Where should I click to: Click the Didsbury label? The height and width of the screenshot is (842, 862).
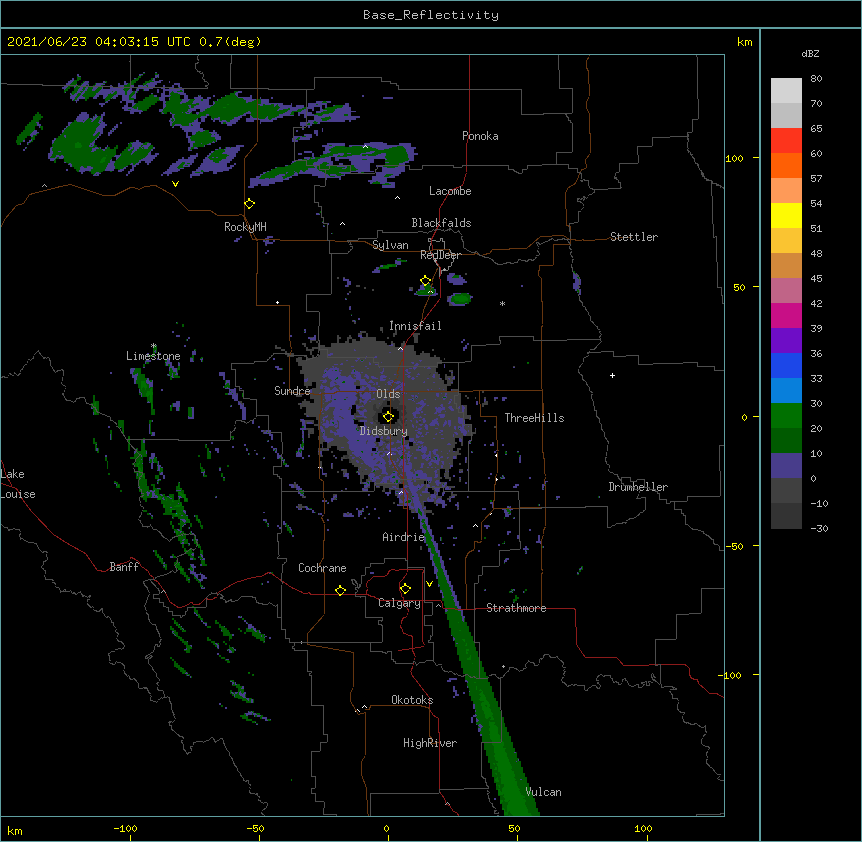coord(383,431)
